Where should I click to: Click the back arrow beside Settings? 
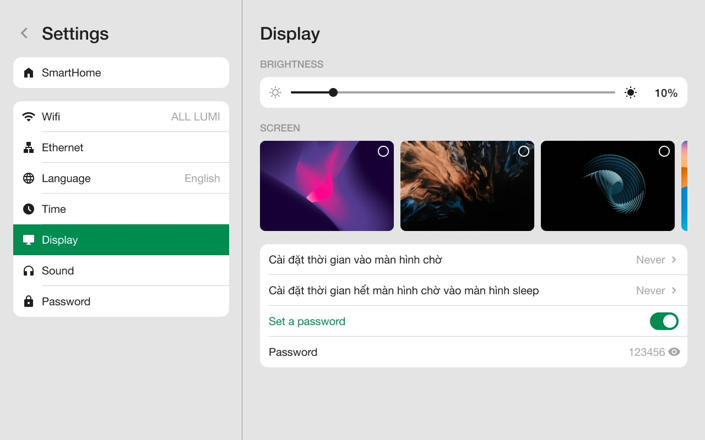[24, 34]
